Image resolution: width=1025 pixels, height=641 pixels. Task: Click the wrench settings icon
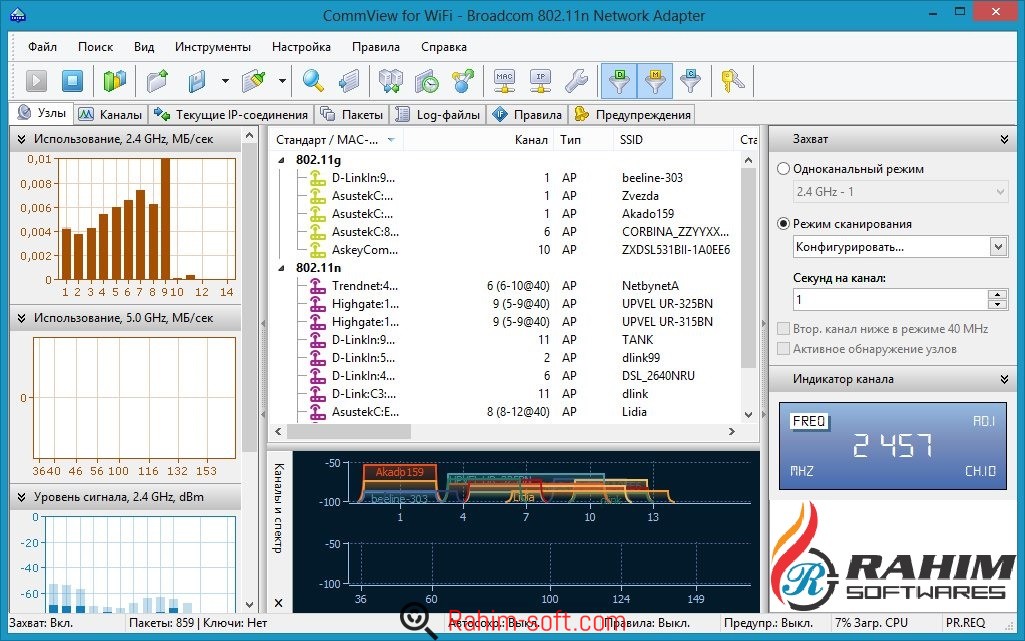click(x=576, y=81)
